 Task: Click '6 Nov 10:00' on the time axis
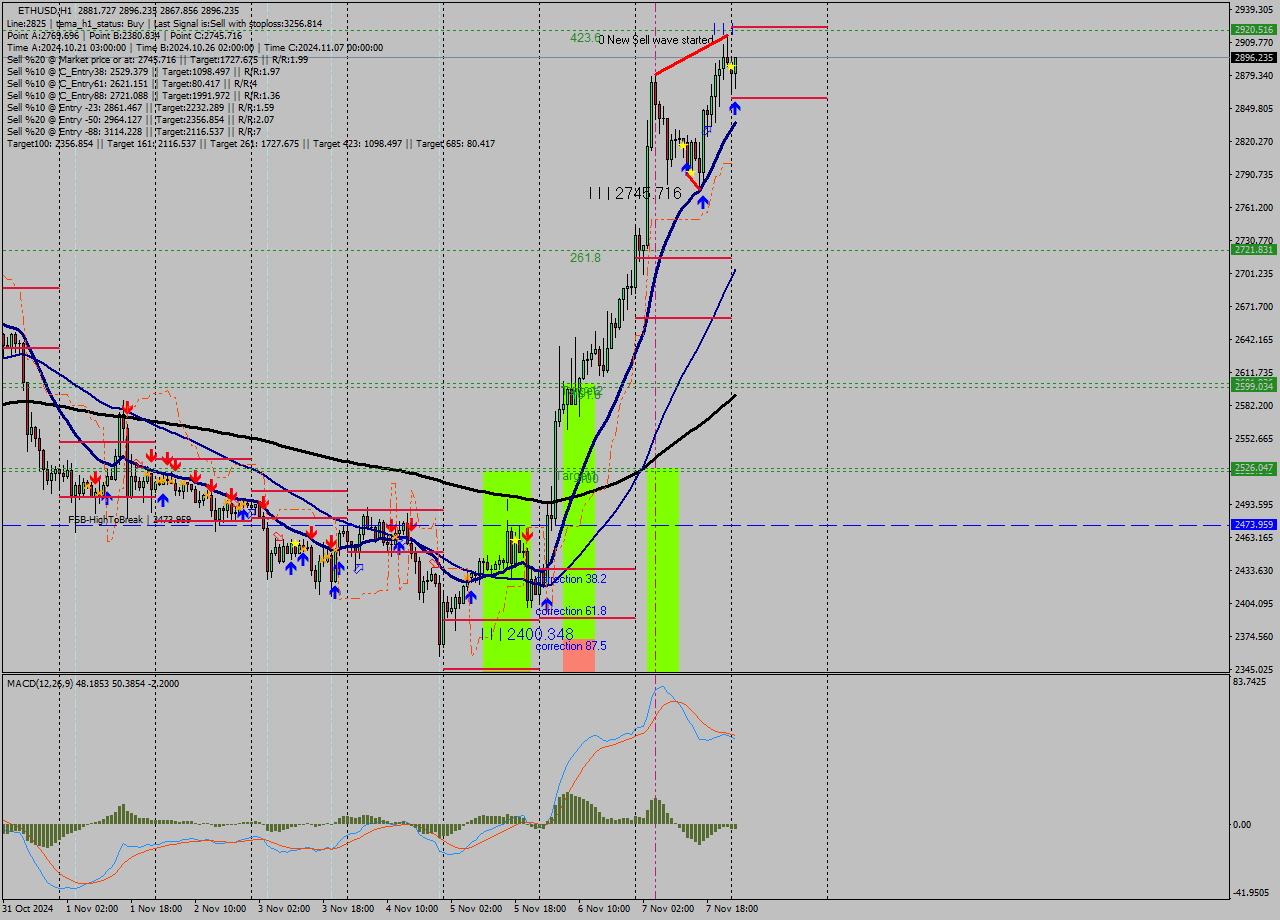[604, 909]
